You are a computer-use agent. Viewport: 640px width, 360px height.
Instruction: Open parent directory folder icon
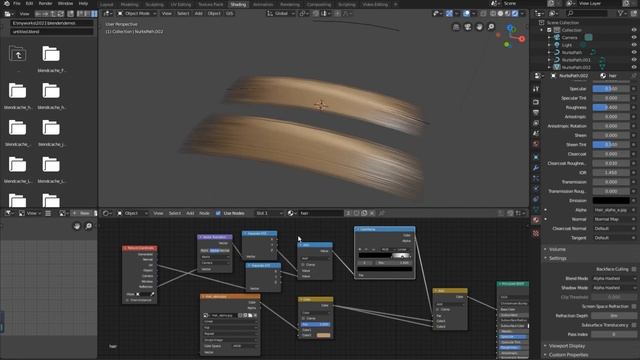18,54
